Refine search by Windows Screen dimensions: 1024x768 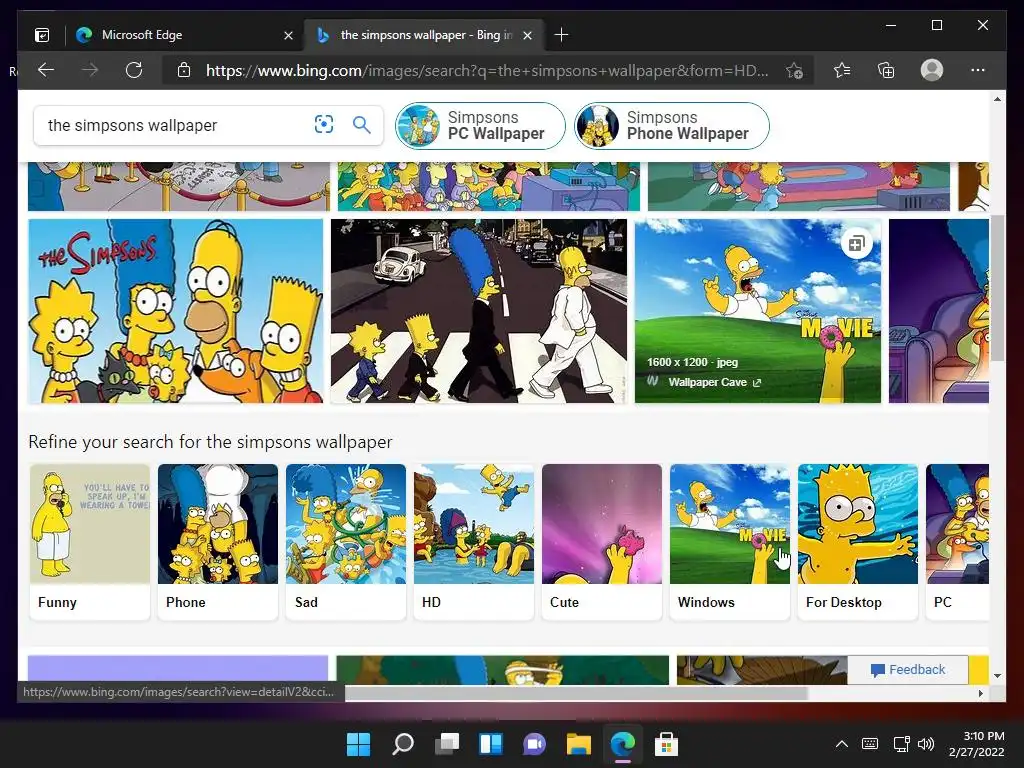click(729, 541)
